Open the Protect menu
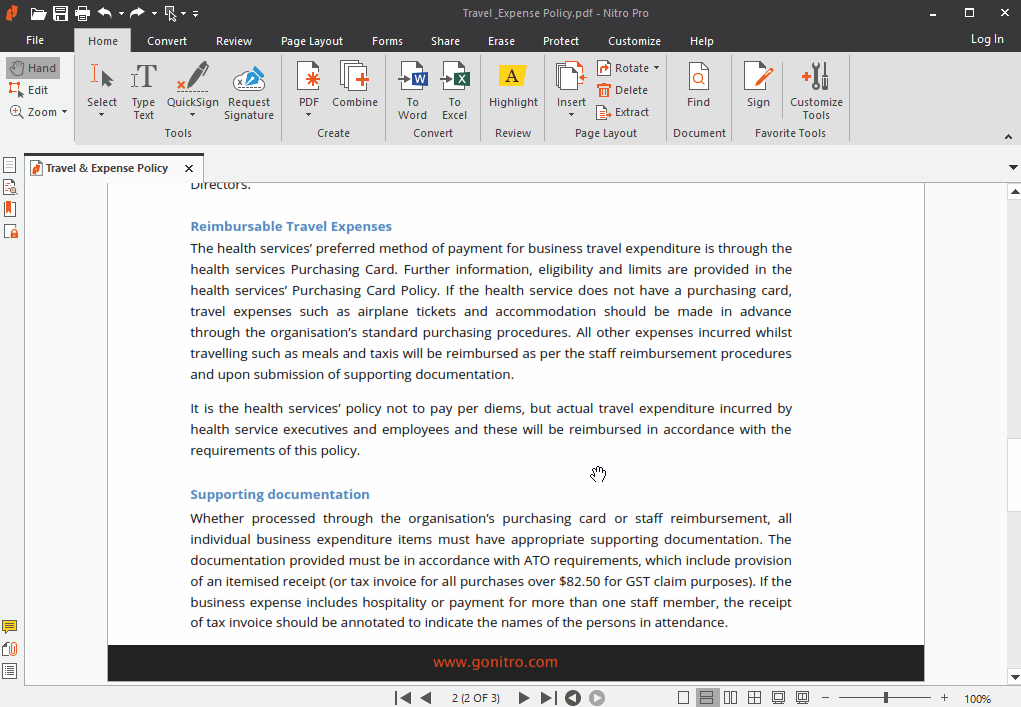Image resolution: width=1021 pixels, height=707 pixels. click(x=560, y=41)
